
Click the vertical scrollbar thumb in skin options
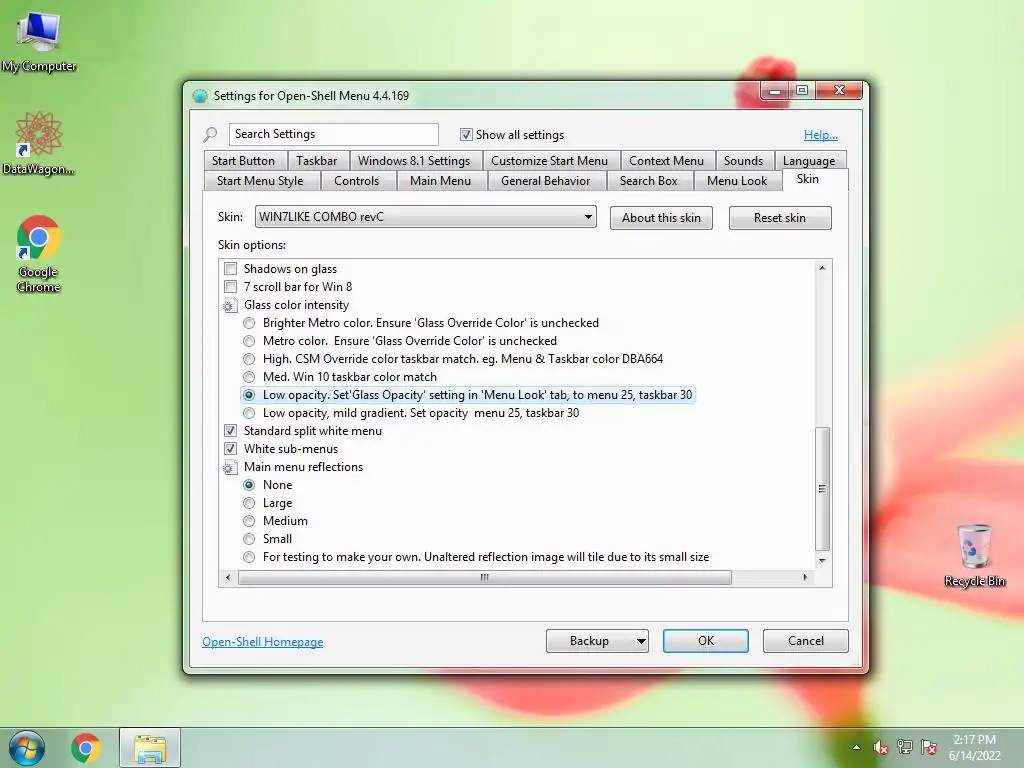pos(822,489)
